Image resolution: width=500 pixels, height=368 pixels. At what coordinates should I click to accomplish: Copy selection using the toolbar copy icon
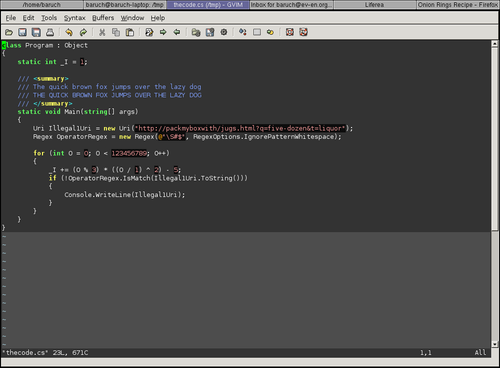[x=116, y=32]
